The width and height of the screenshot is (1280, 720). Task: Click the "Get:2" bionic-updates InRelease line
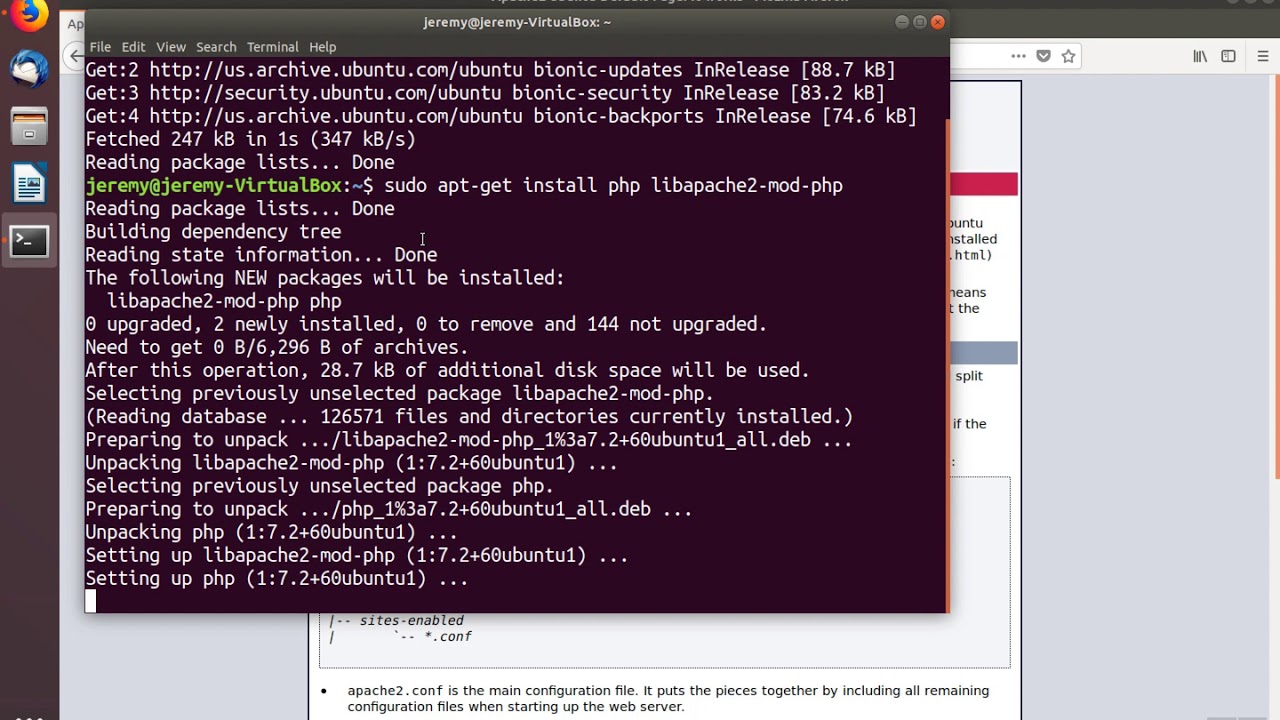point(490,70)
